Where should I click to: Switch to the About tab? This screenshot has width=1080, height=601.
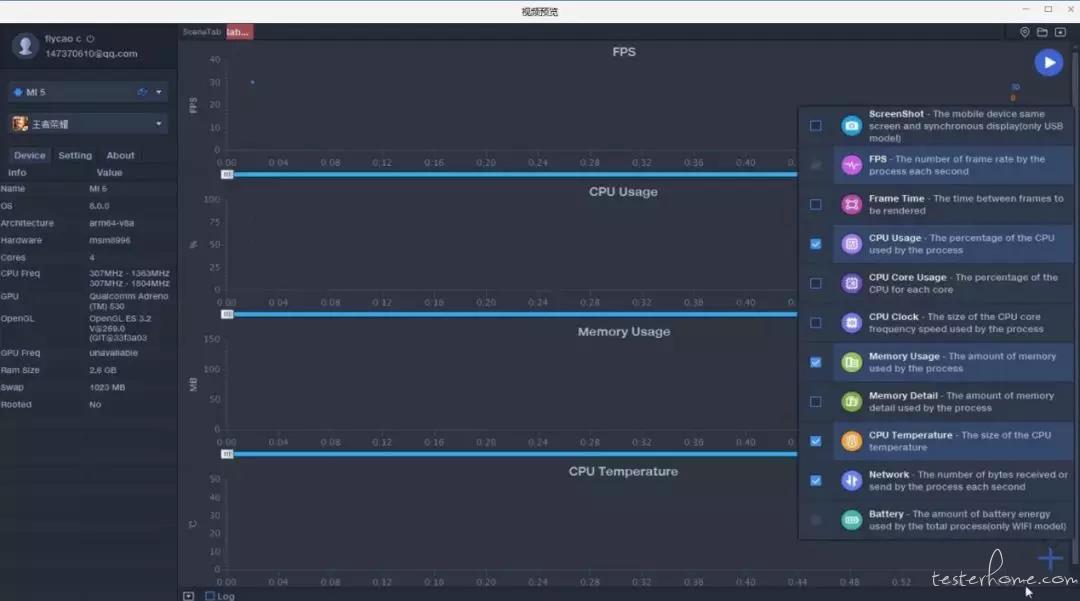click(x=121, y=156)
